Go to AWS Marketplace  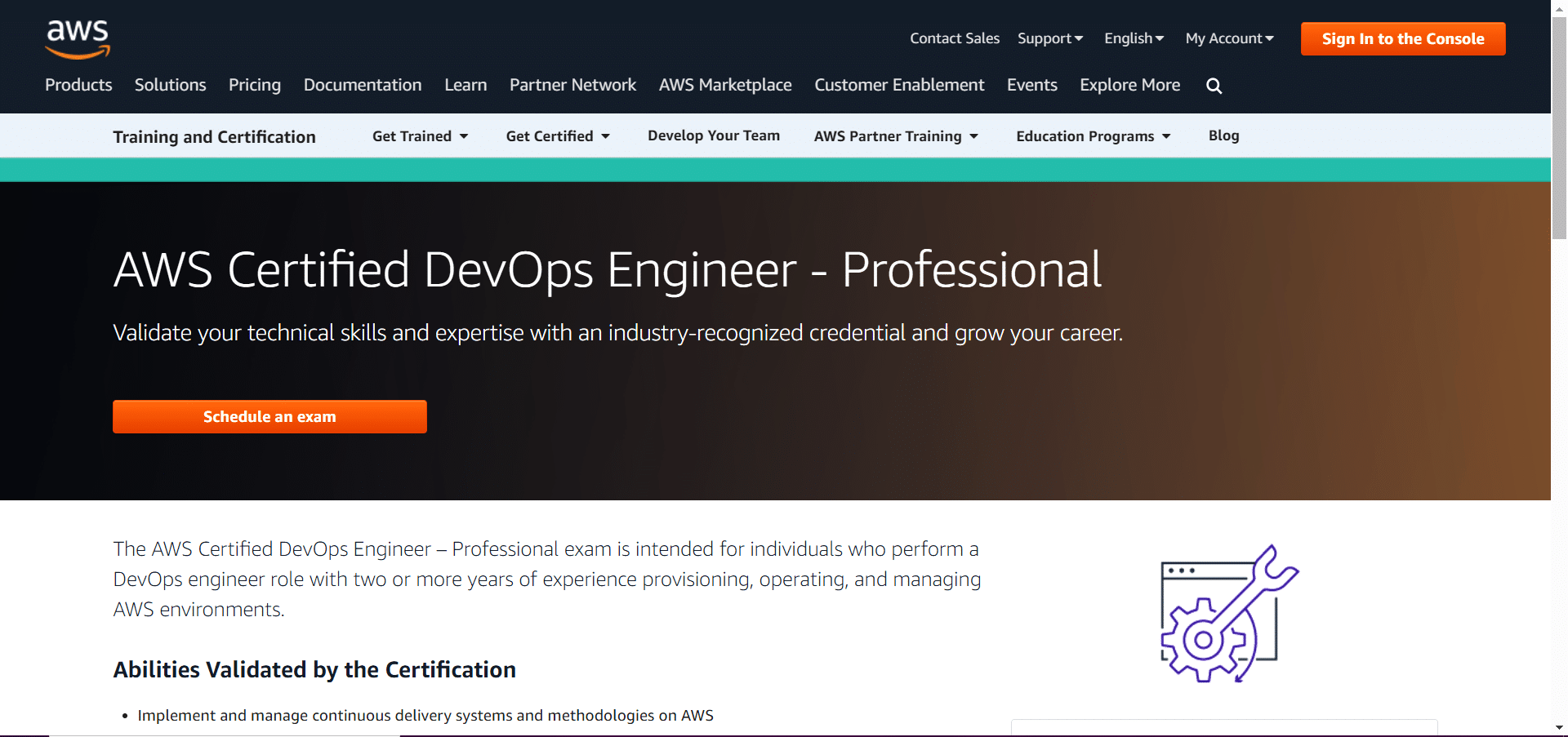[x=725, y=85]
